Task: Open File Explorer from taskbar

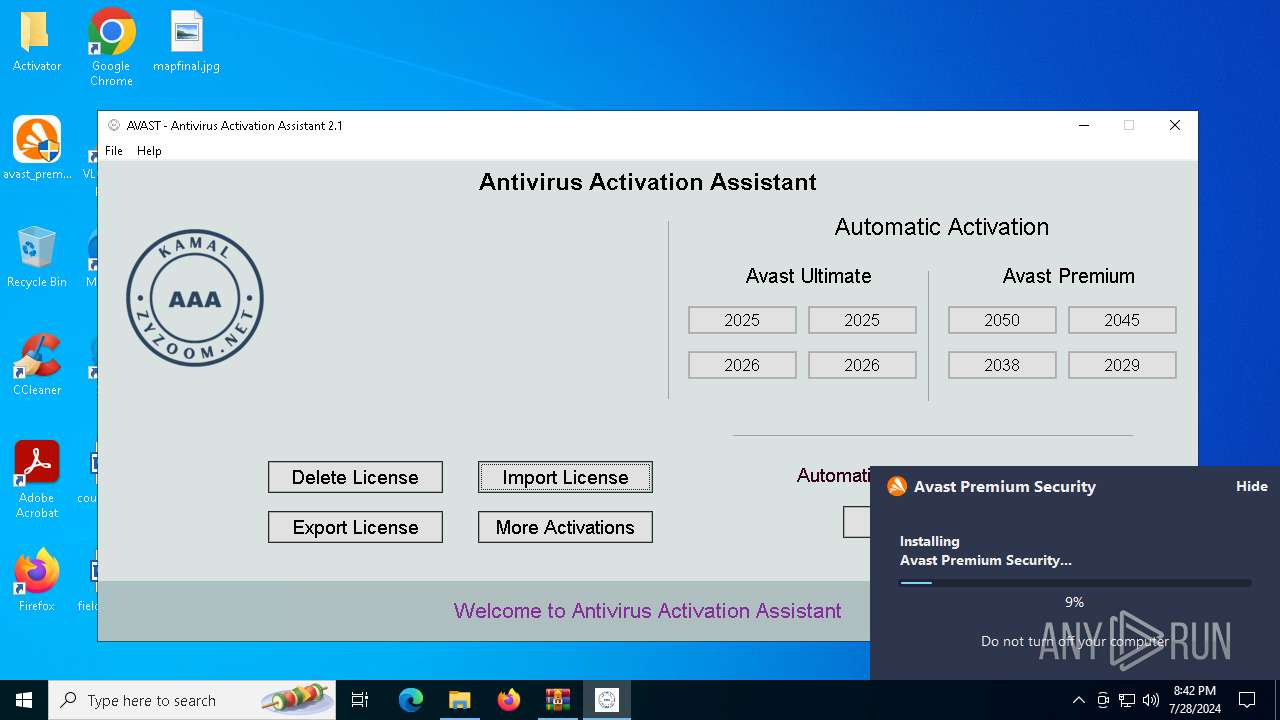Action: (460, 700)
